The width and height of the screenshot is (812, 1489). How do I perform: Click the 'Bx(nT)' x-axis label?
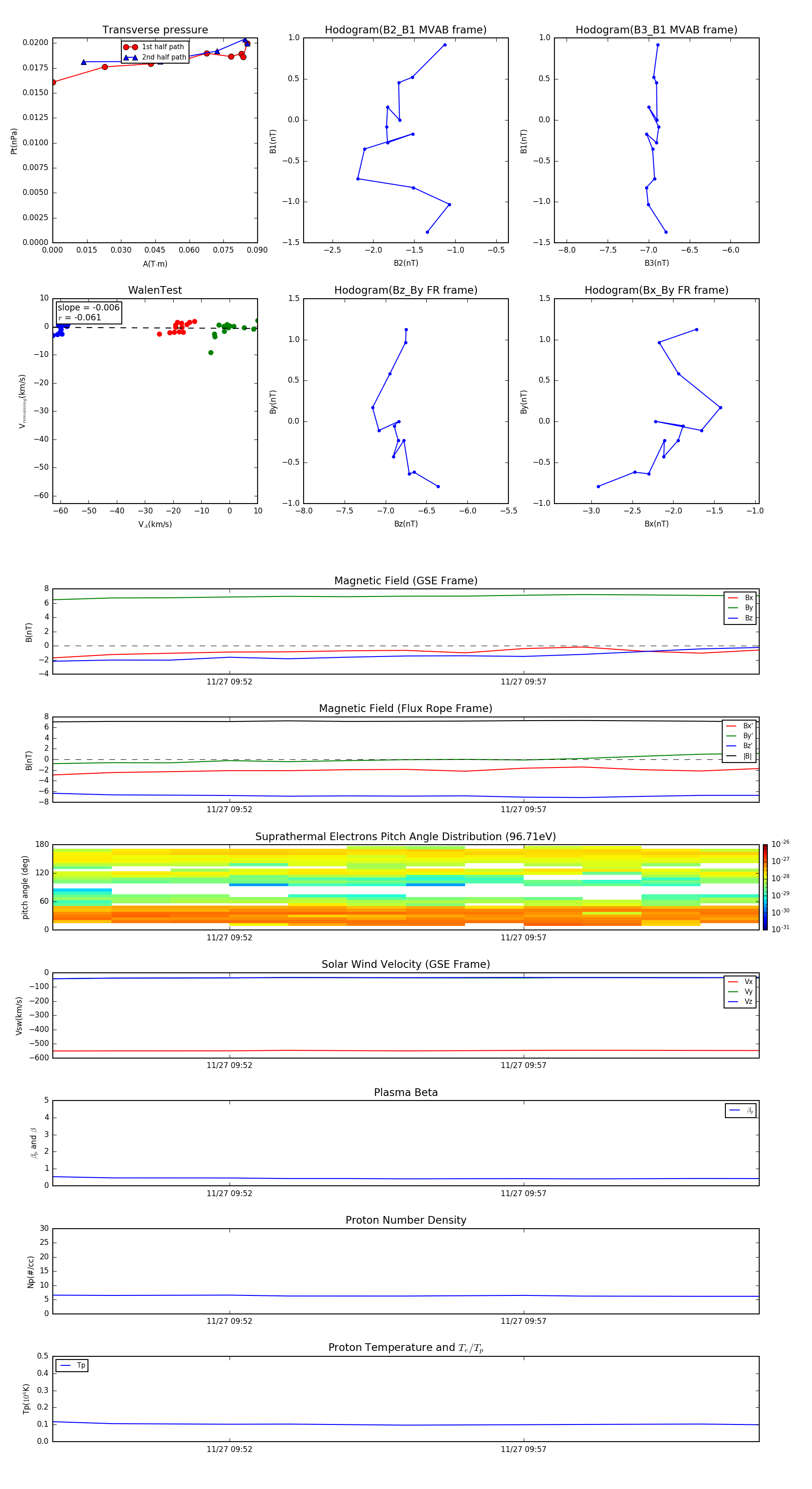coord(656,524)
